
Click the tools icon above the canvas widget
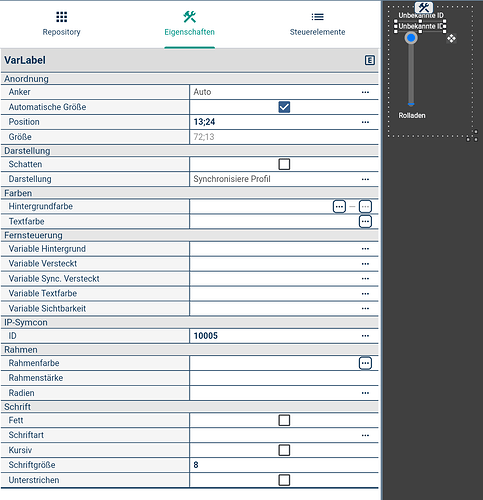[x=424, y=7]
